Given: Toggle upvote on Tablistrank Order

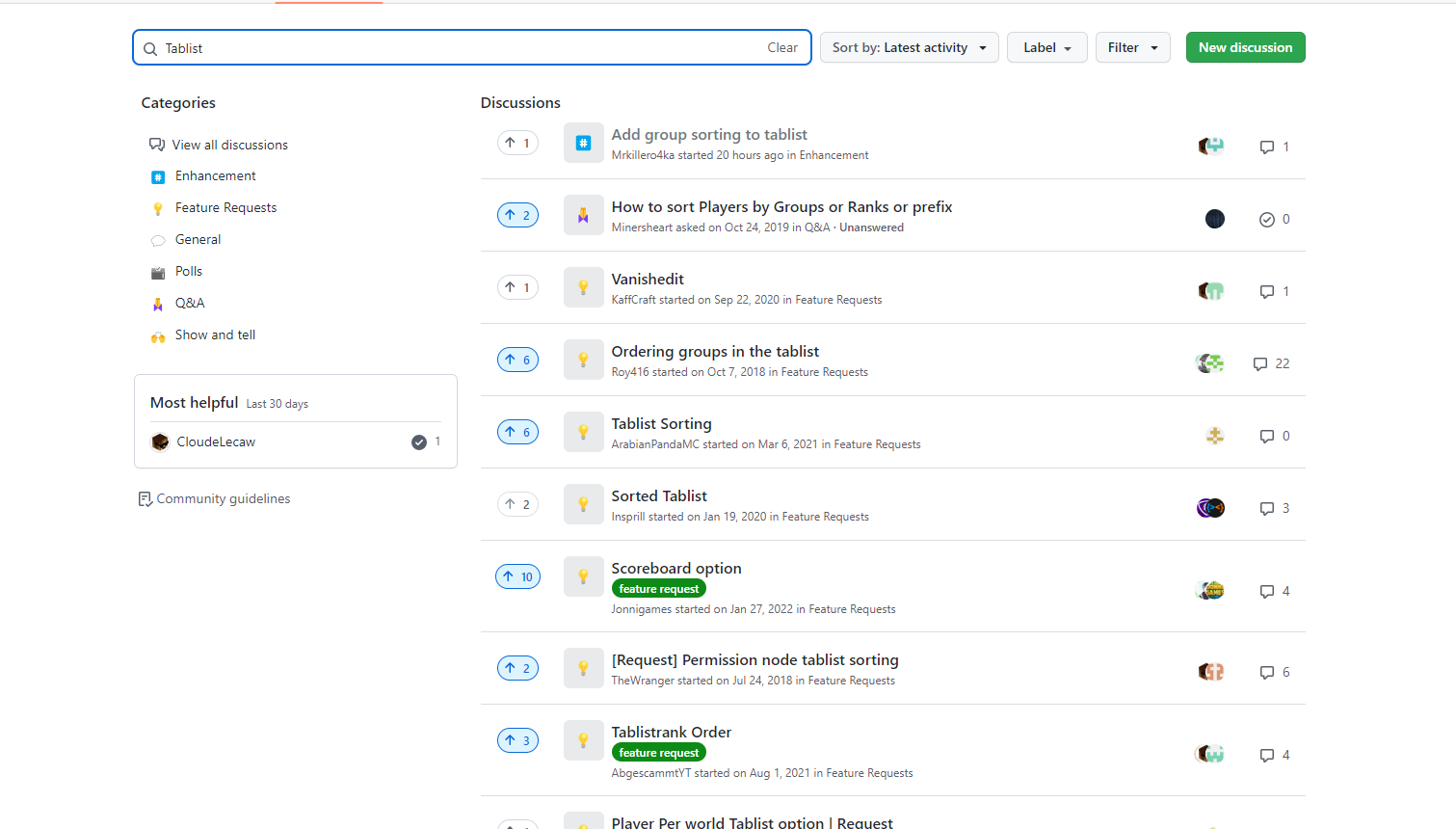Looking at the screenshot, I should (517, 740).
